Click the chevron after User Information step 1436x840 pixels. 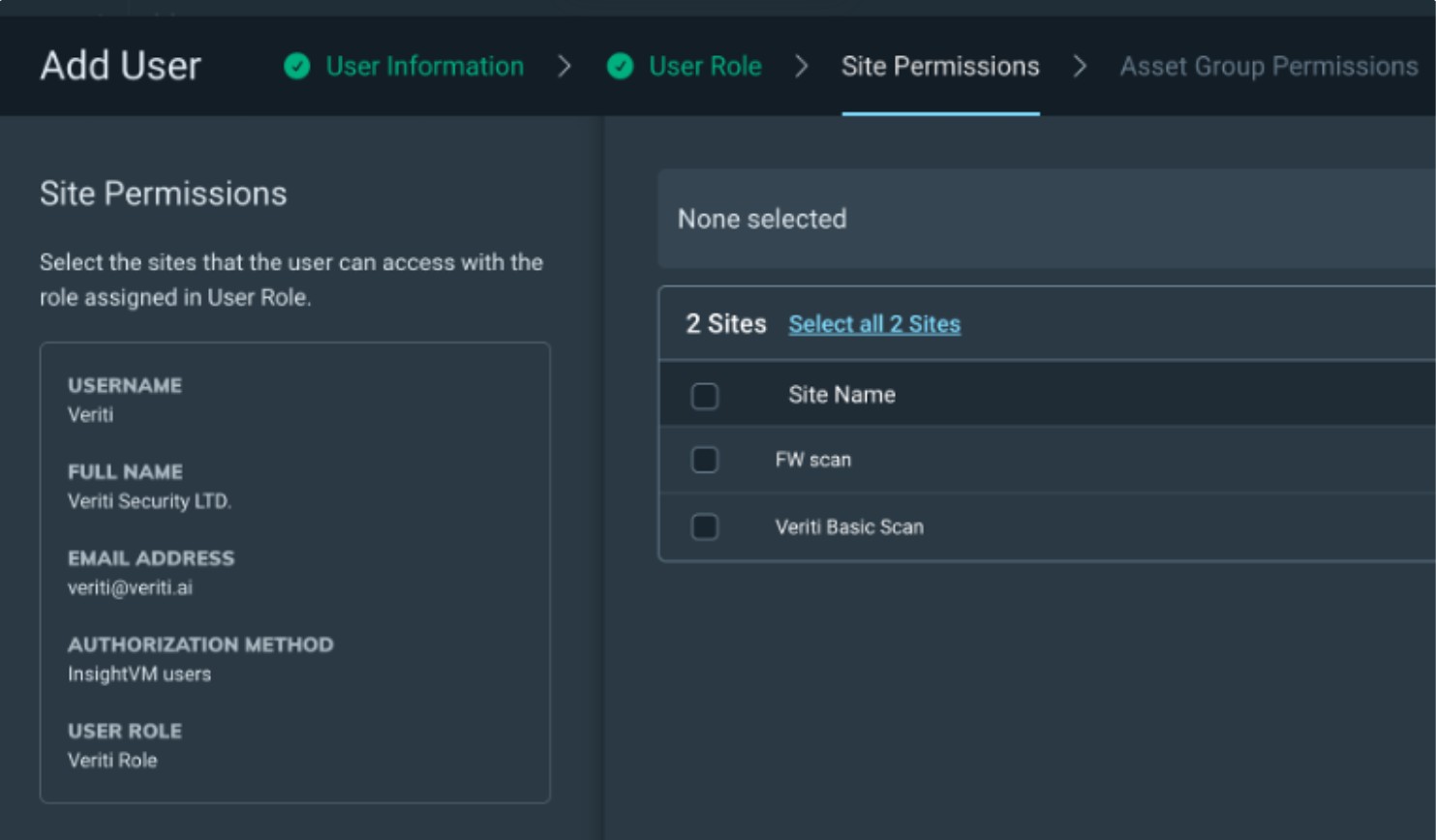click(x=565, y=66)
